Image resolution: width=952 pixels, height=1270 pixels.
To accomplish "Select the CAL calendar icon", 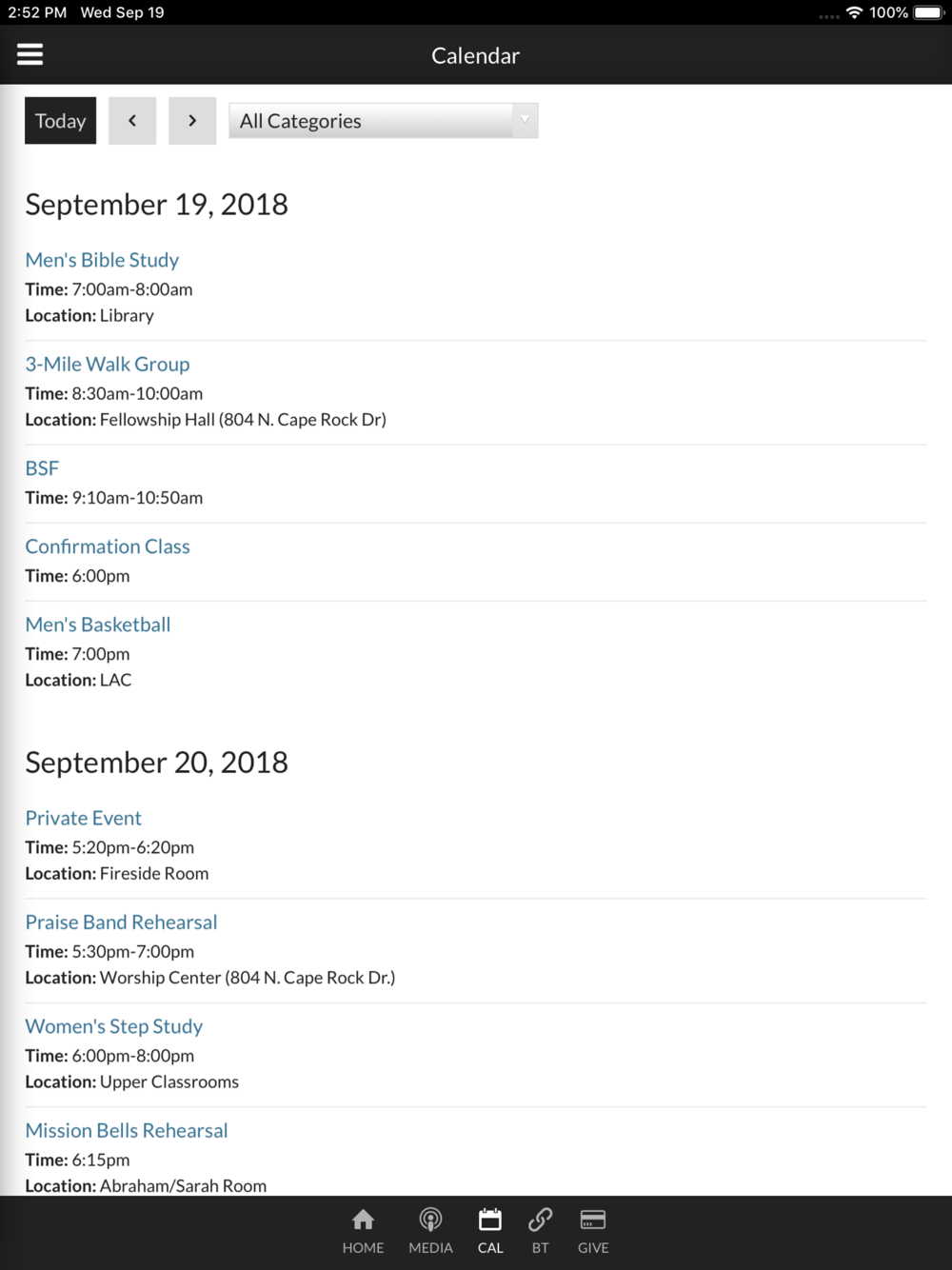I will click(x=490, y=1232).
